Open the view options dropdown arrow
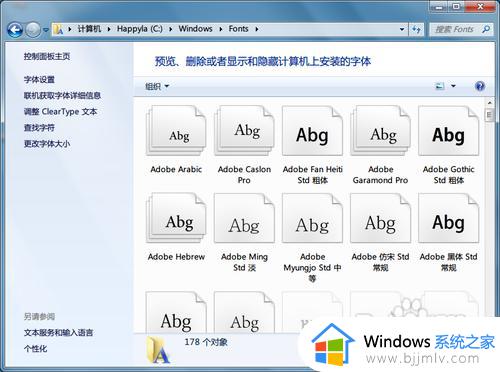This screenshot has width=500, height=372. (453, 86)
